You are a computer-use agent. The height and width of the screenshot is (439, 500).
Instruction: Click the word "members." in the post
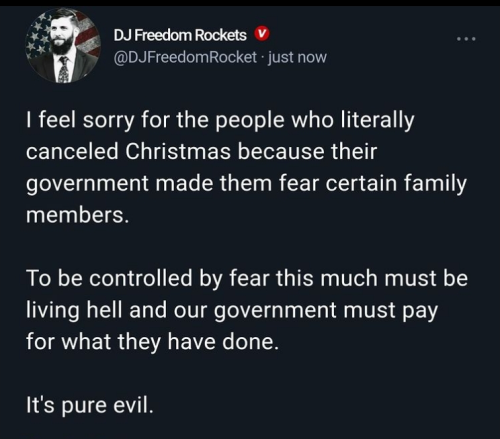(77, 215)
